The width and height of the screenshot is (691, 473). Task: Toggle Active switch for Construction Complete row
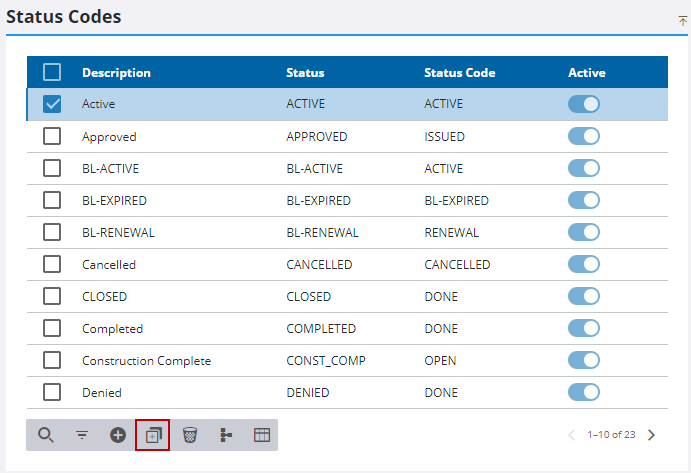[x=584, y=360]
